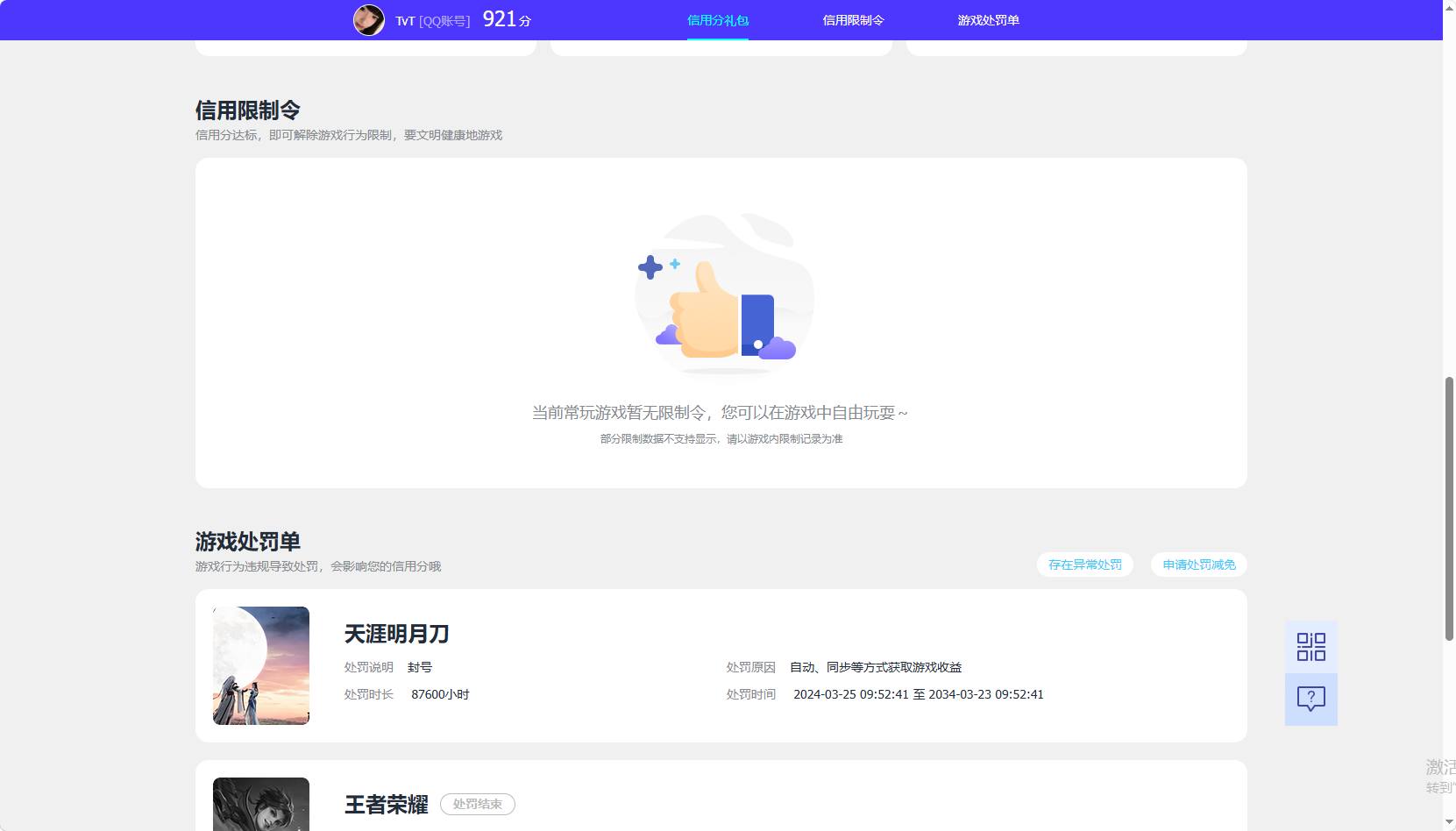The height and width of the screenshot is (831, 1456).
Task: Click the 信用限制令 section heading
Action: tap(248, 110)
